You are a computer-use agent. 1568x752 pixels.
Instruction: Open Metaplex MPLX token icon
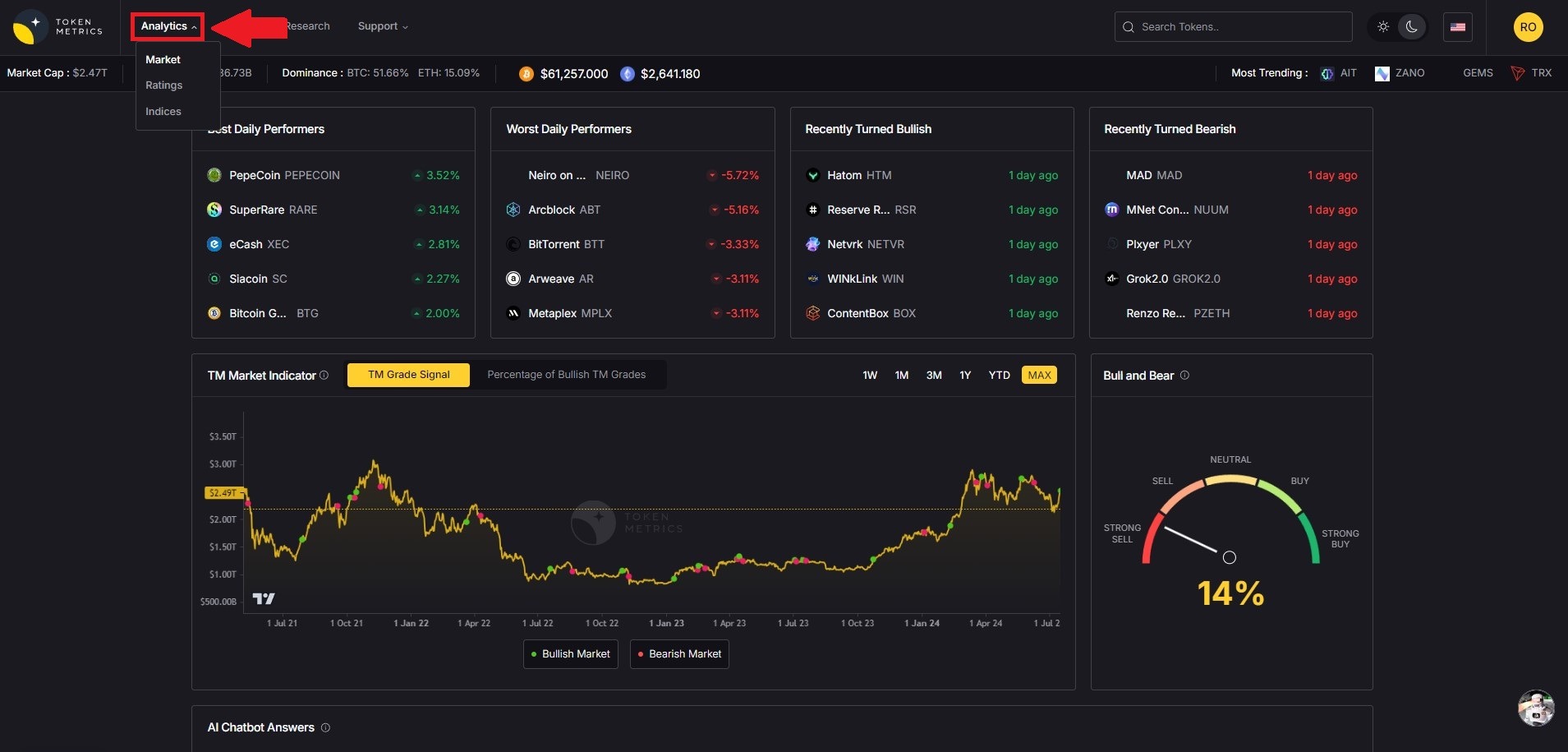(x=513, y=313)
